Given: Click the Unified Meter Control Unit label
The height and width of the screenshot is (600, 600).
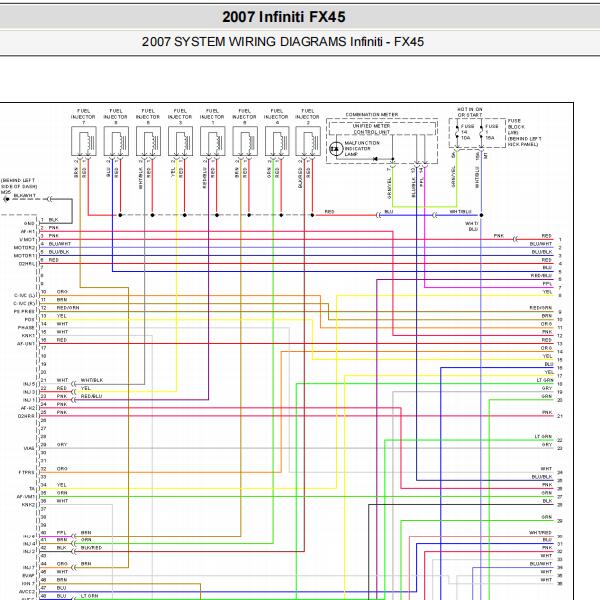Looking at the screenshot, I should [371, 129].
